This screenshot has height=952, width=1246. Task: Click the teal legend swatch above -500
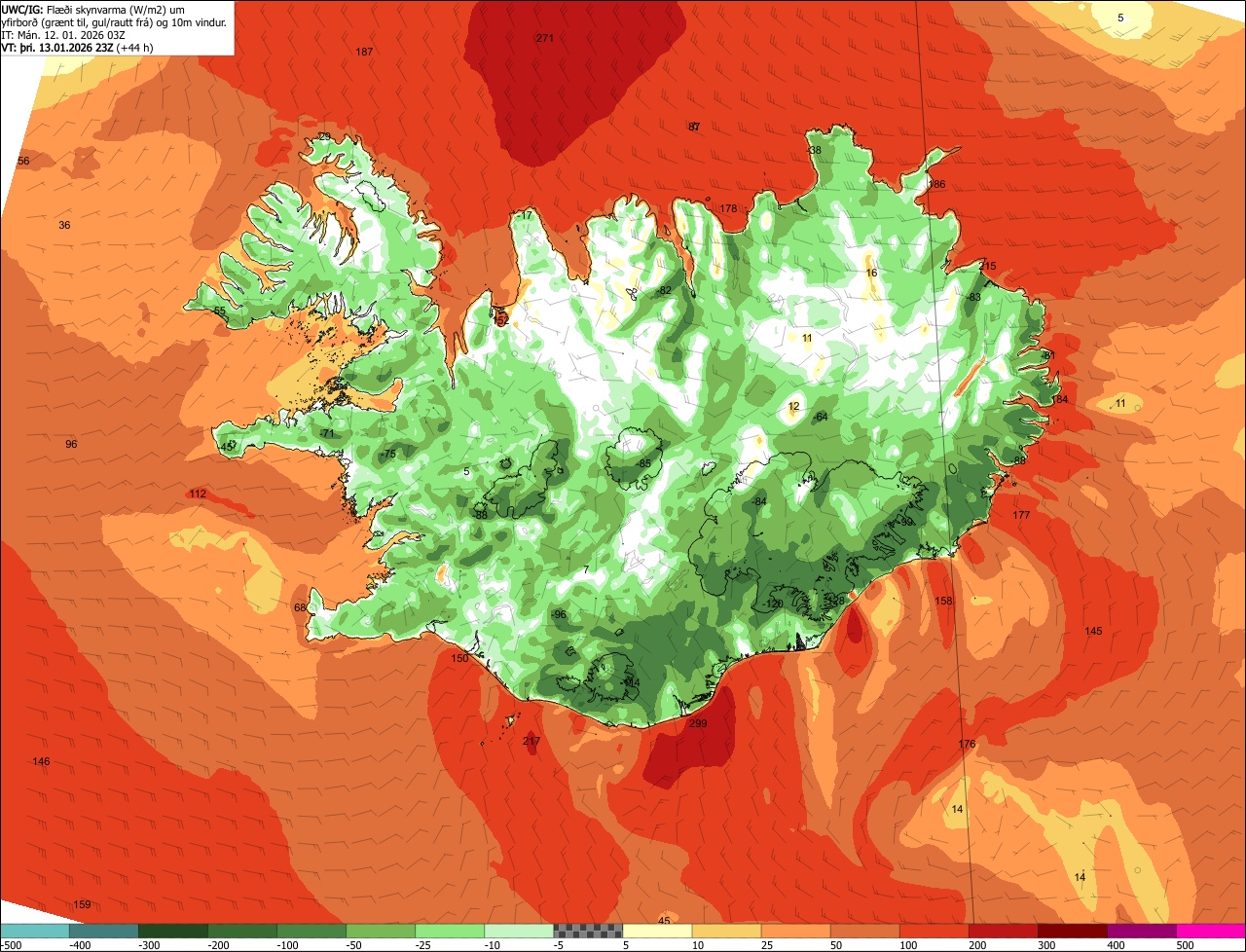(x=34, y=931)
